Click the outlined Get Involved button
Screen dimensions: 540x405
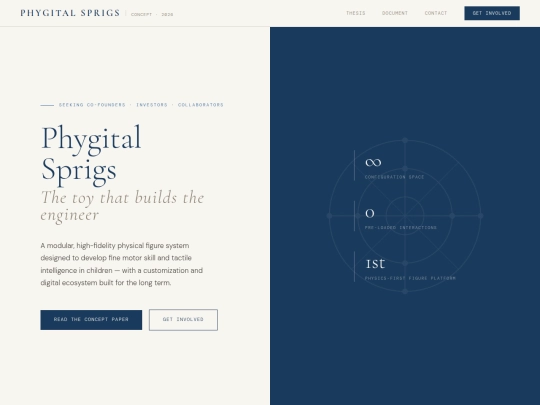point(183,320)
